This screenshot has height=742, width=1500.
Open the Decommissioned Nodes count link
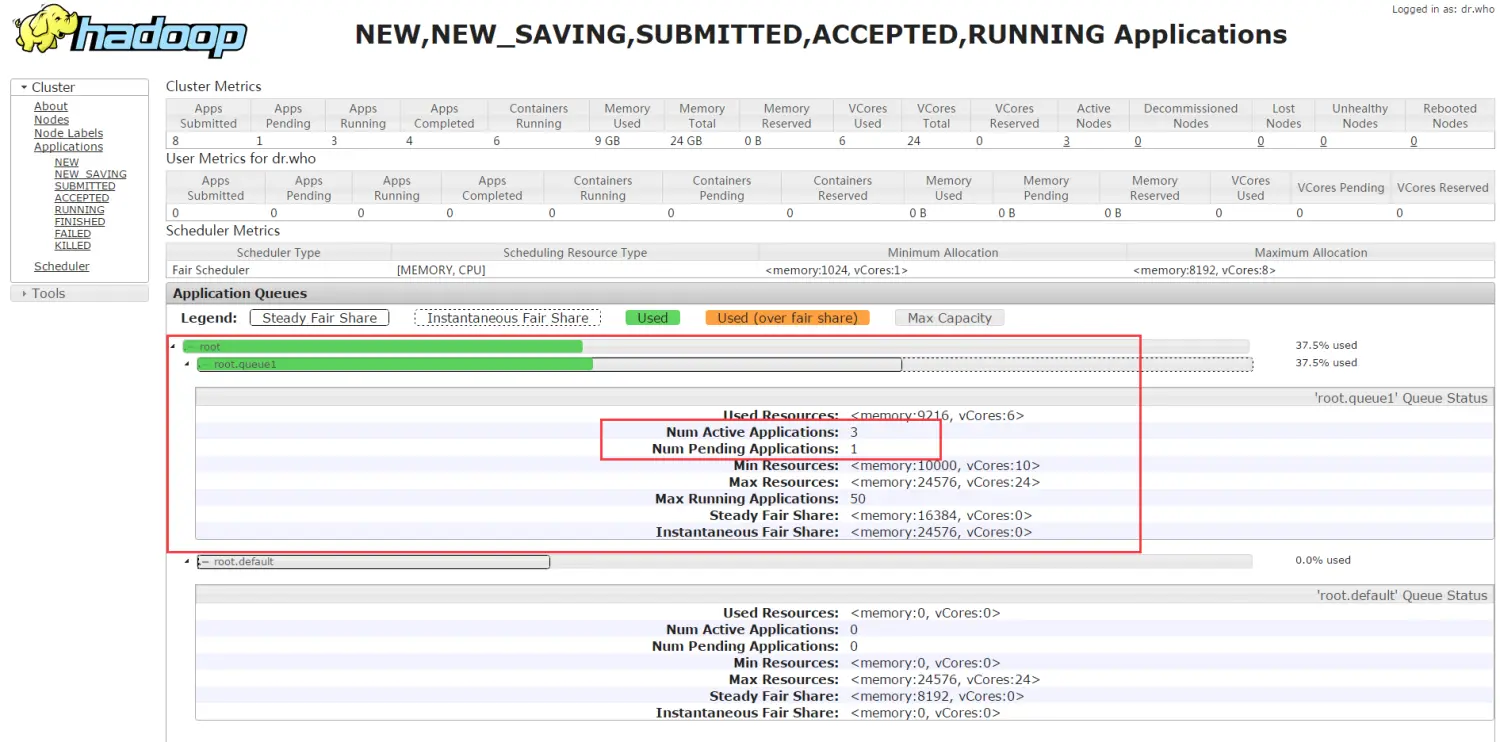tap(1138, 141)
